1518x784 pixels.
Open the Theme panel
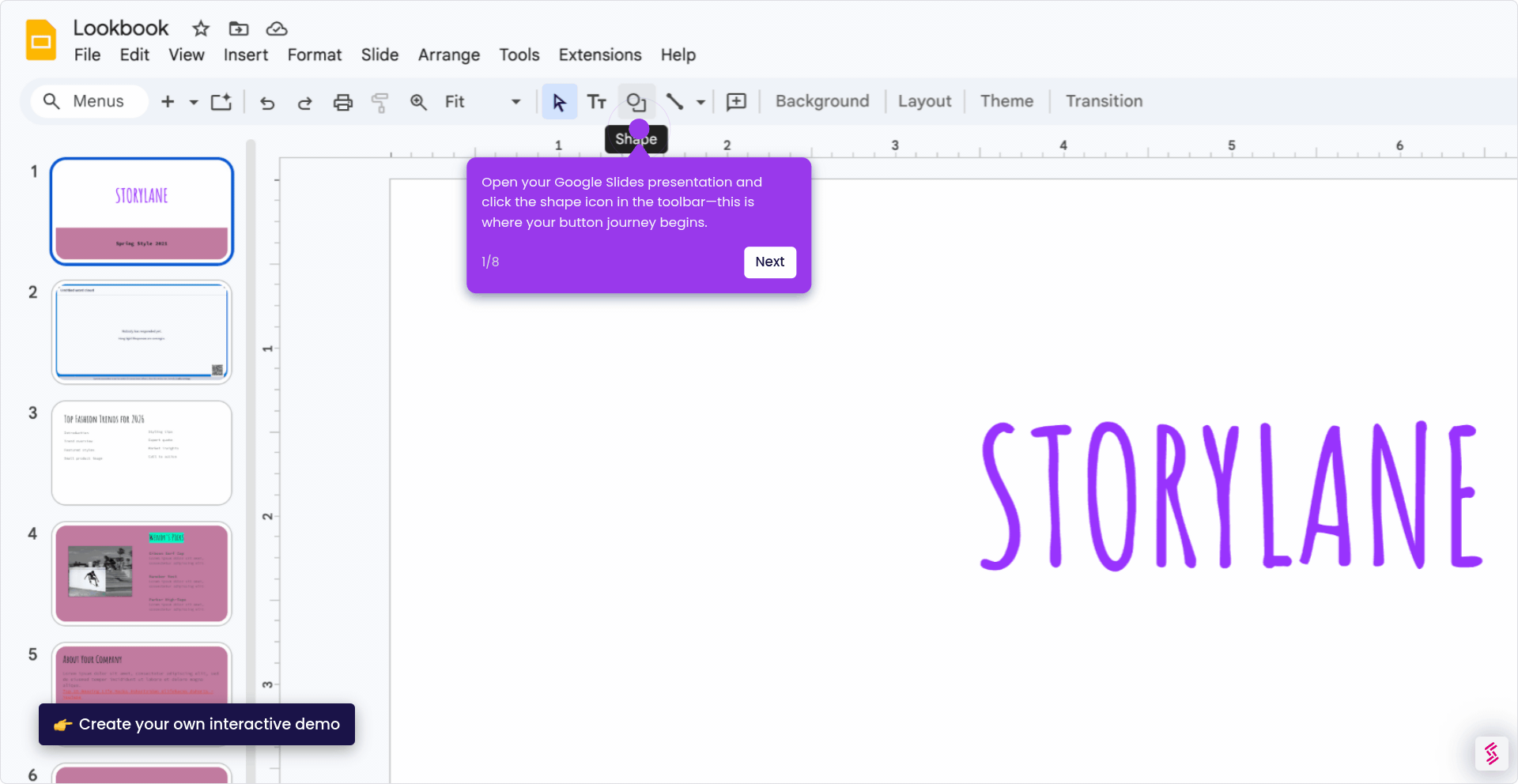pyautogui.click(x=1006, y=101)
